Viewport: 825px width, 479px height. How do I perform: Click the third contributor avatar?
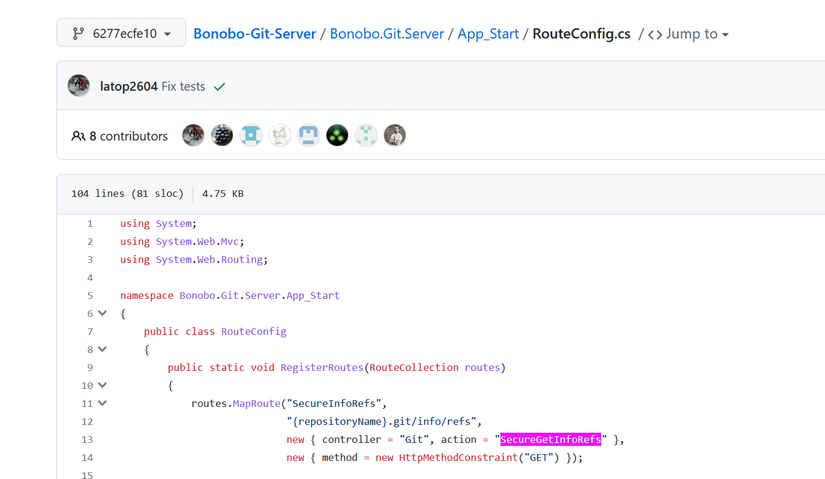coord(251,136)
